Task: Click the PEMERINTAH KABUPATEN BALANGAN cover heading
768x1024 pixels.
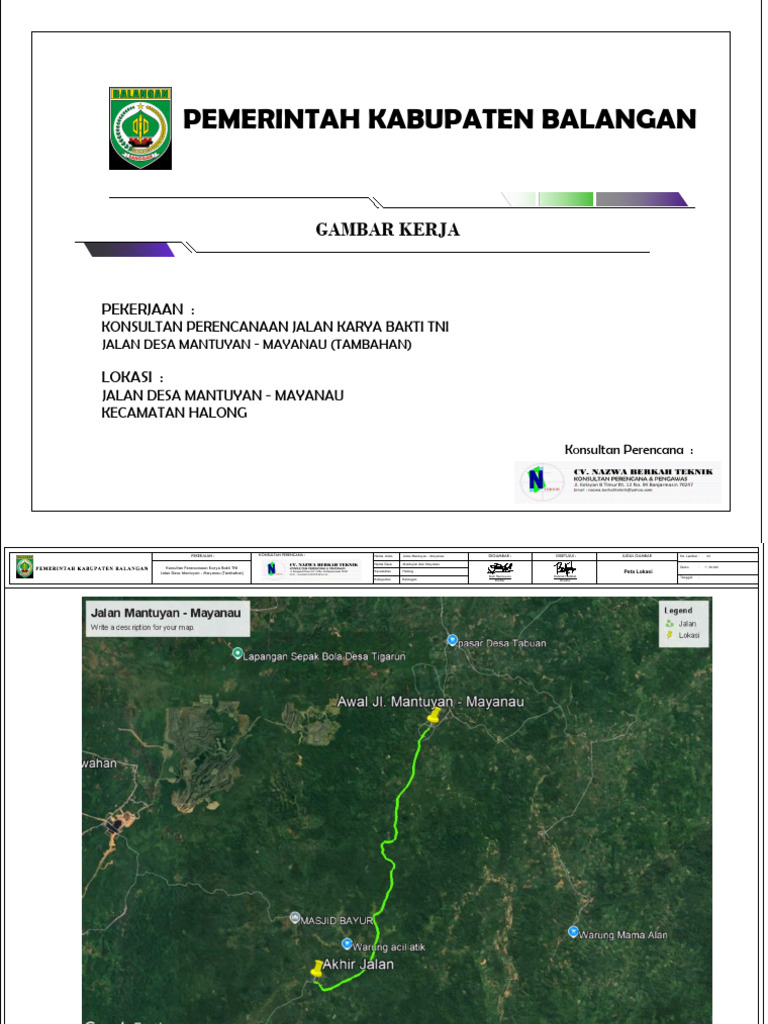Action: (x=440, y=120)
